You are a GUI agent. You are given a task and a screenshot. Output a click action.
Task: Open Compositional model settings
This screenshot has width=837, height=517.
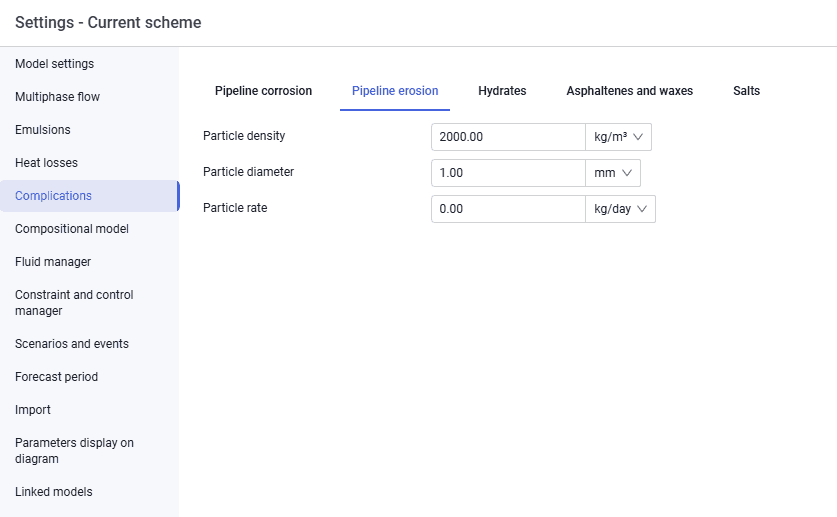tap(72, 229)
